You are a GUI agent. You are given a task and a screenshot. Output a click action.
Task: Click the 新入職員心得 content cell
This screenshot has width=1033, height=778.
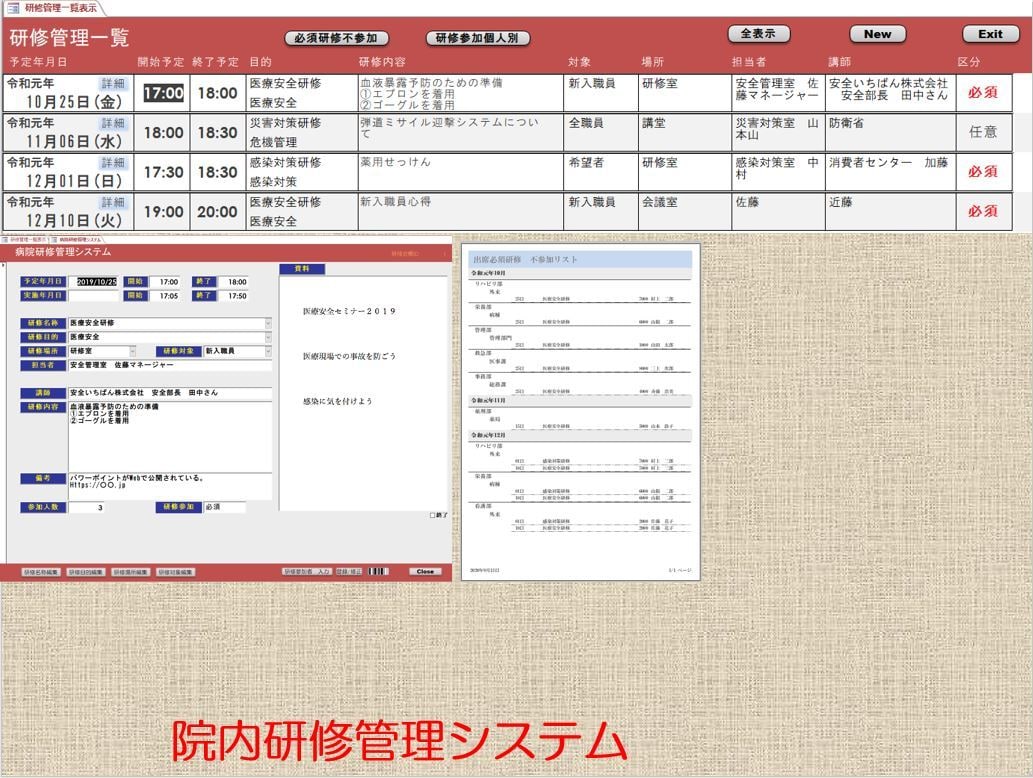460,211
